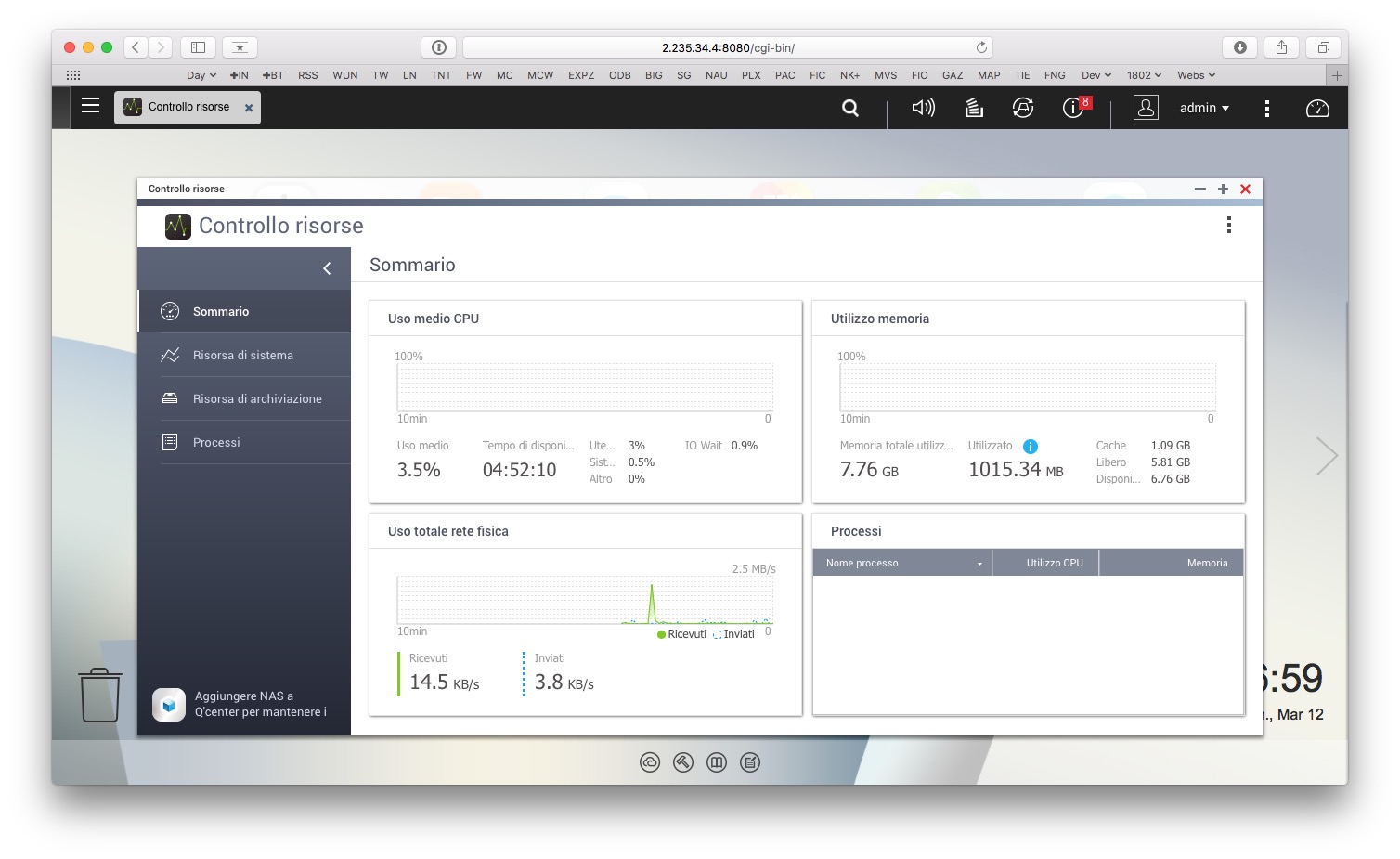Collapse the Controllo risorse sidebar
Screen dimensions: 1400x859
click(x=327, y=268)
